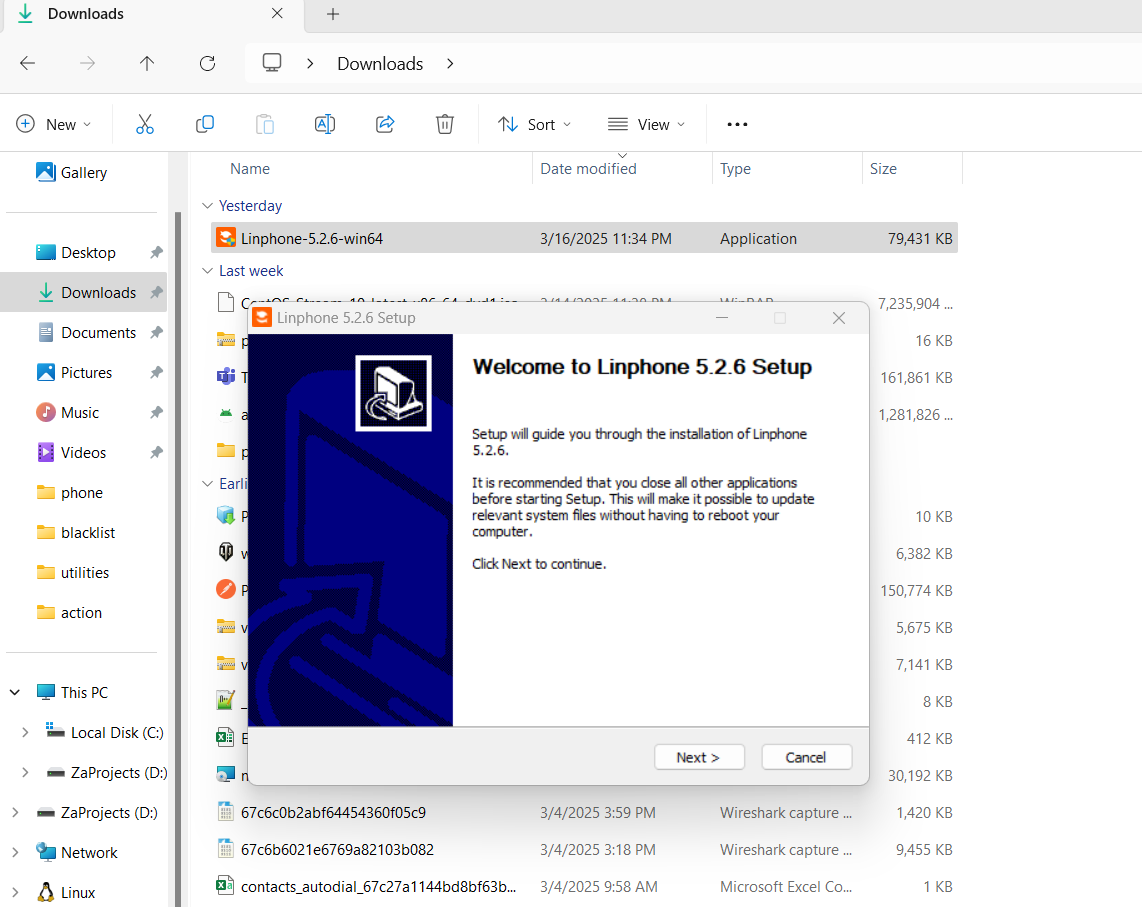Click the Back arrow navigation icon
Screen dimensions: 1142x907
(27, 63)
